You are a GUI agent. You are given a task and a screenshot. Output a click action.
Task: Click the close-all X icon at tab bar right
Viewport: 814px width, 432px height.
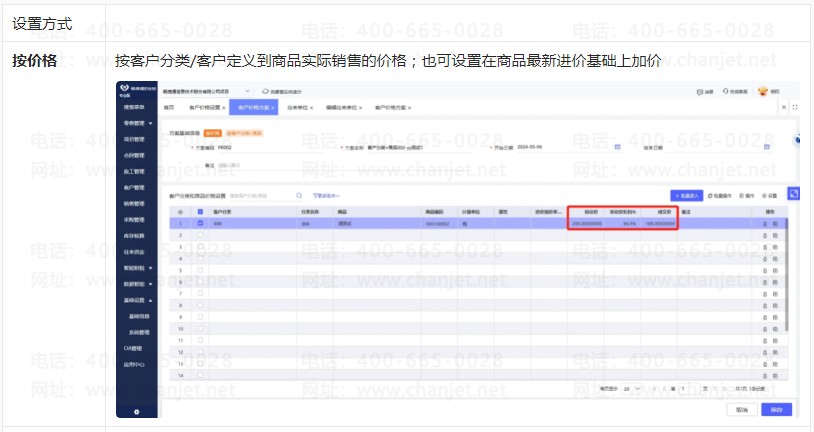pos(784,107)
